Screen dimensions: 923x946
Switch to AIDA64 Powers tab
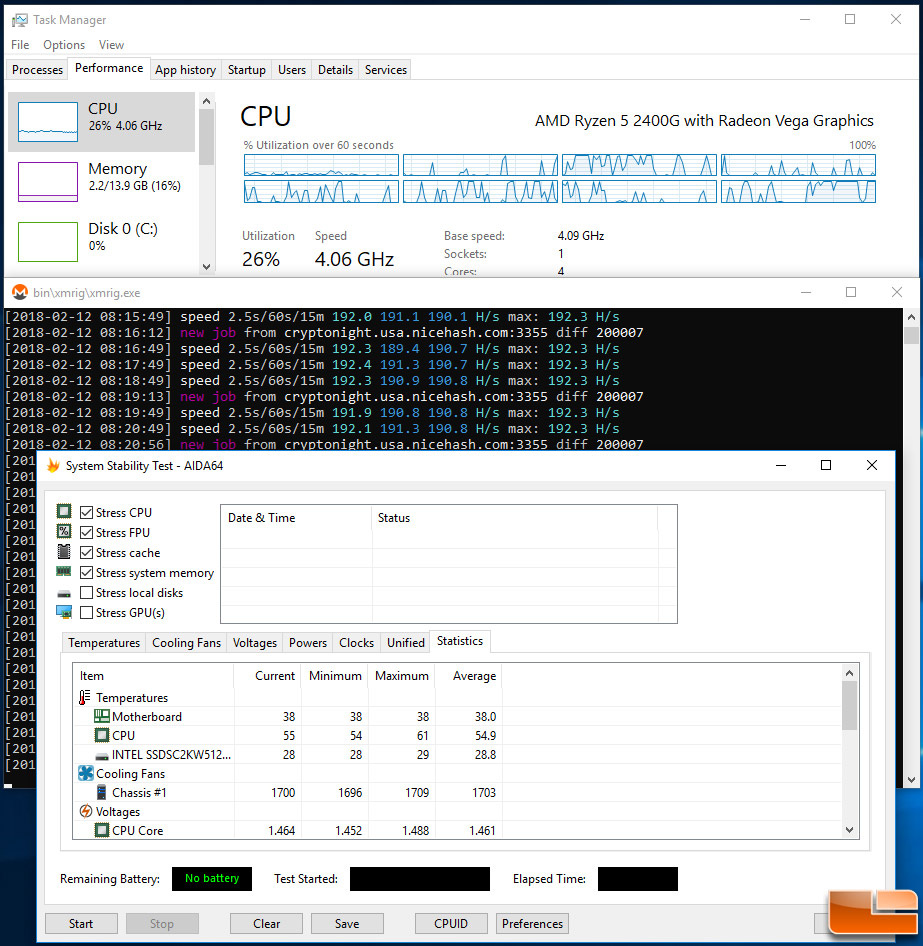click(x=308, y=643)
